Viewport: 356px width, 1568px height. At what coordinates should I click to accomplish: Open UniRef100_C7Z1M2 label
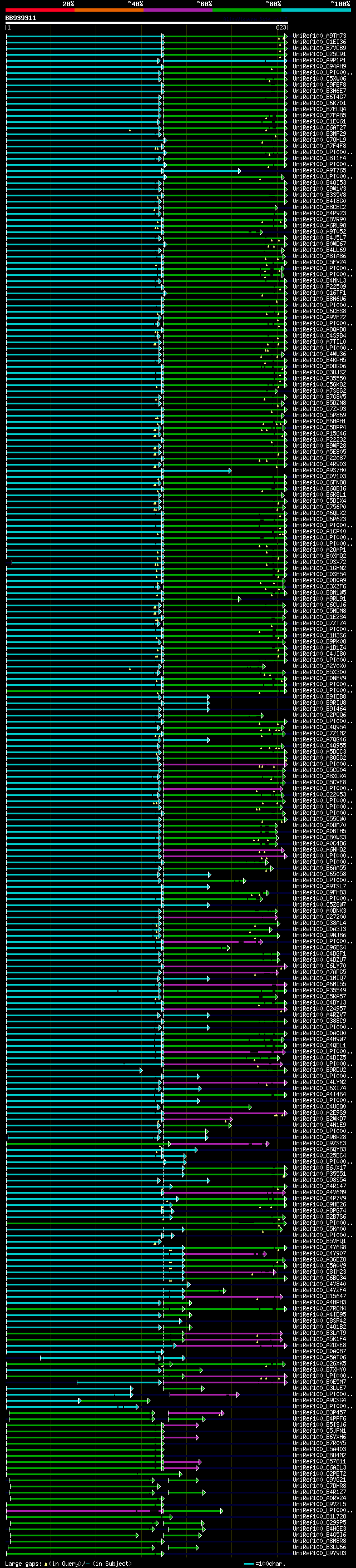click(319, 733)
